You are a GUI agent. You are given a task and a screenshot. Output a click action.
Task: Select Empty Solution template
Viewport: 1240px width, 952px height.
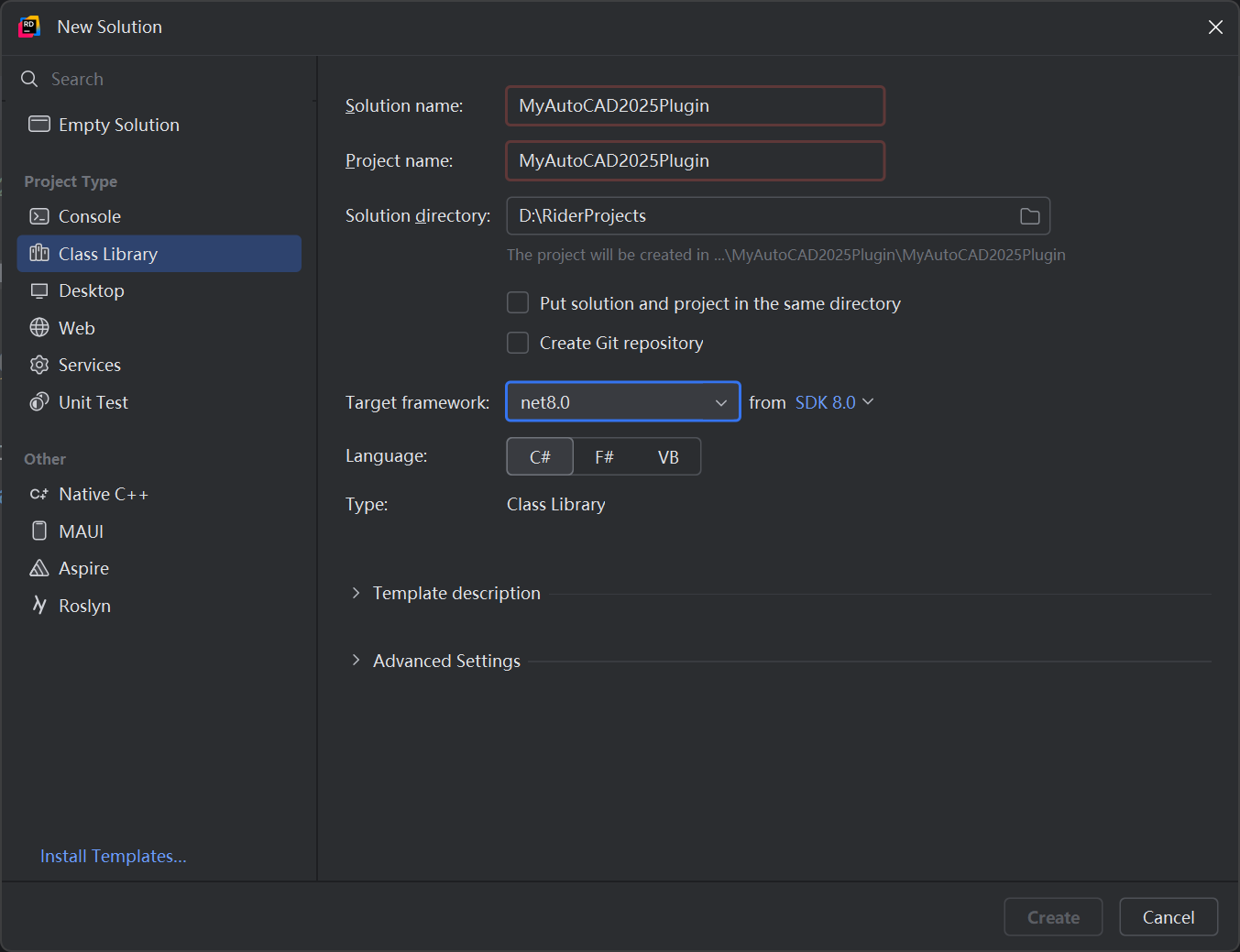[x=159, y=125]
